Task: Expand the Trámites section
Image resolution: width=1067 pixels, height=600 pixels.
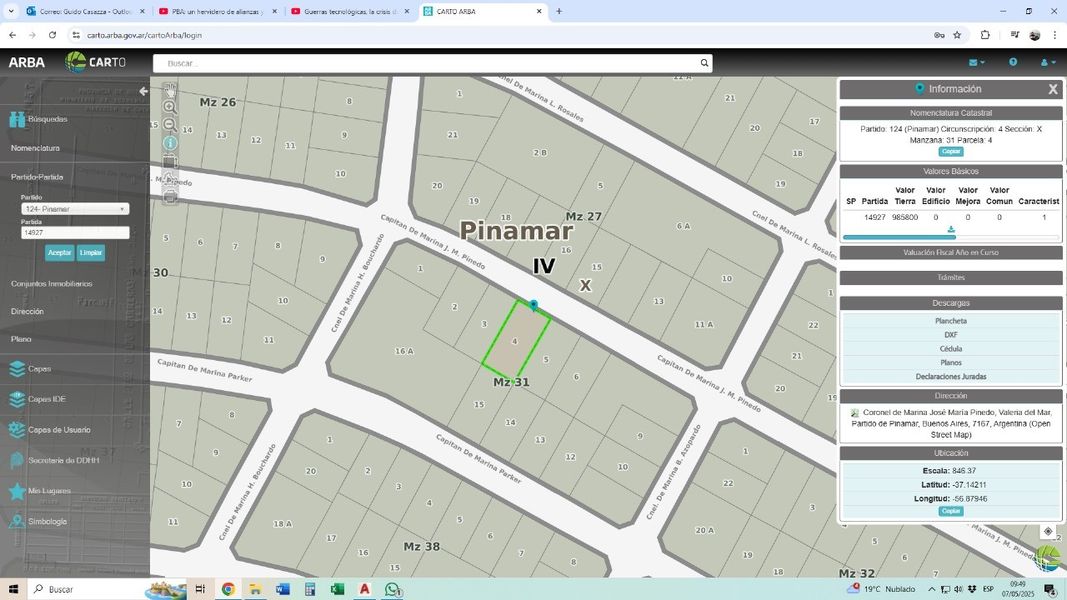Action: tap(951, 278)
